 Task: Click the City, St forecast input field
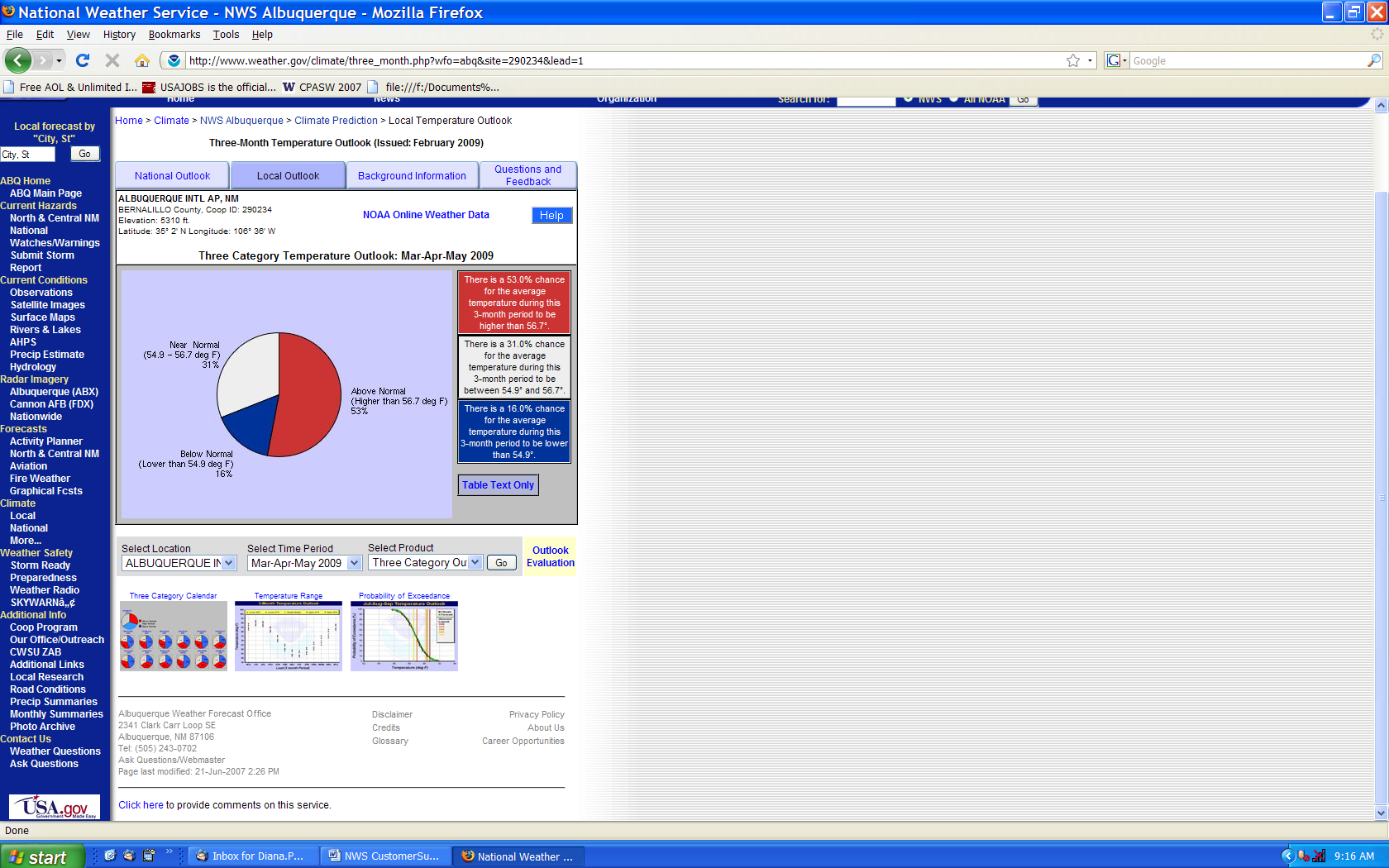pyautogui.click(x=28, y=155)
